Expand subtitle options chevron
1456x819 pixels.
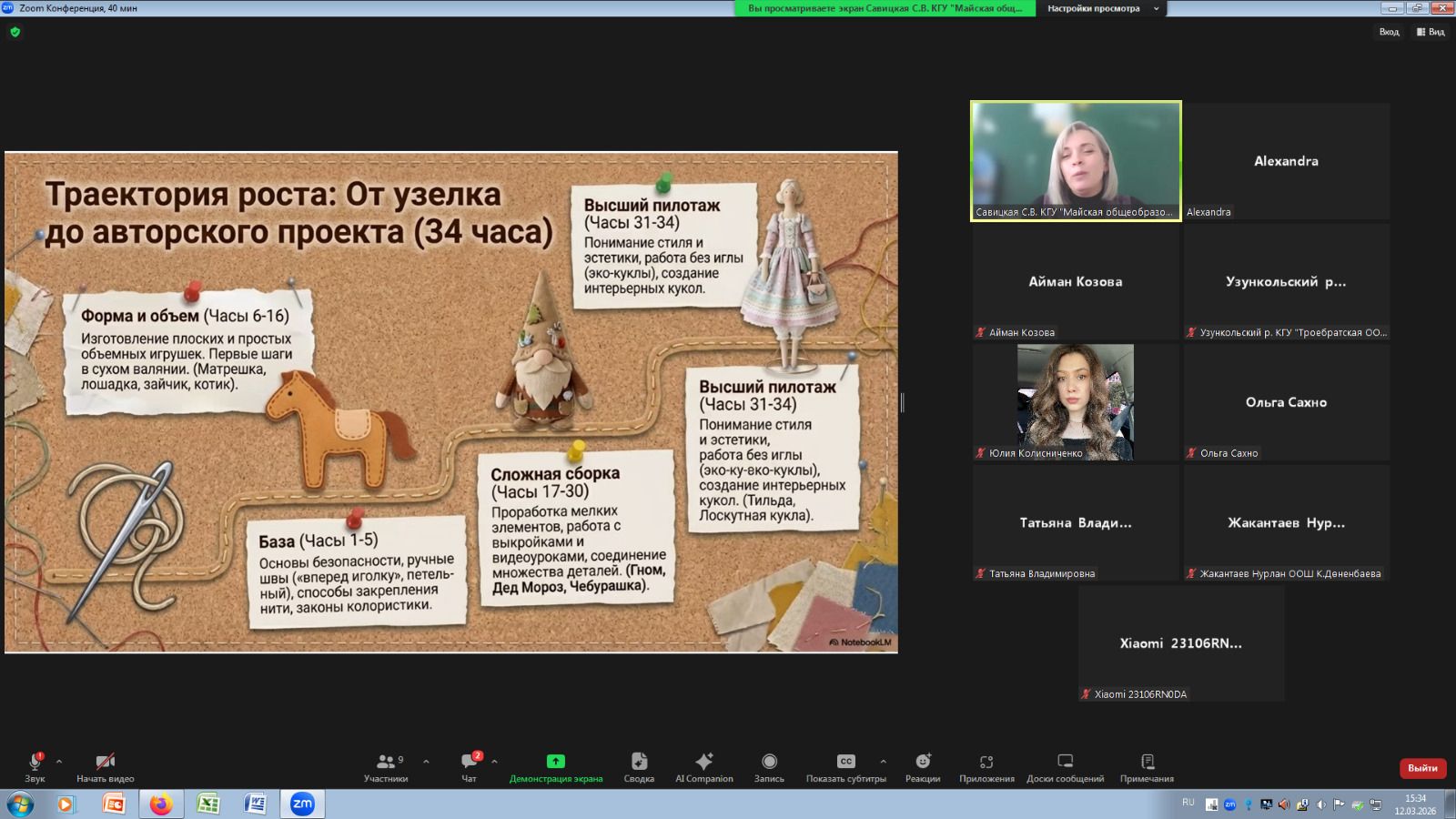point(883,762)
